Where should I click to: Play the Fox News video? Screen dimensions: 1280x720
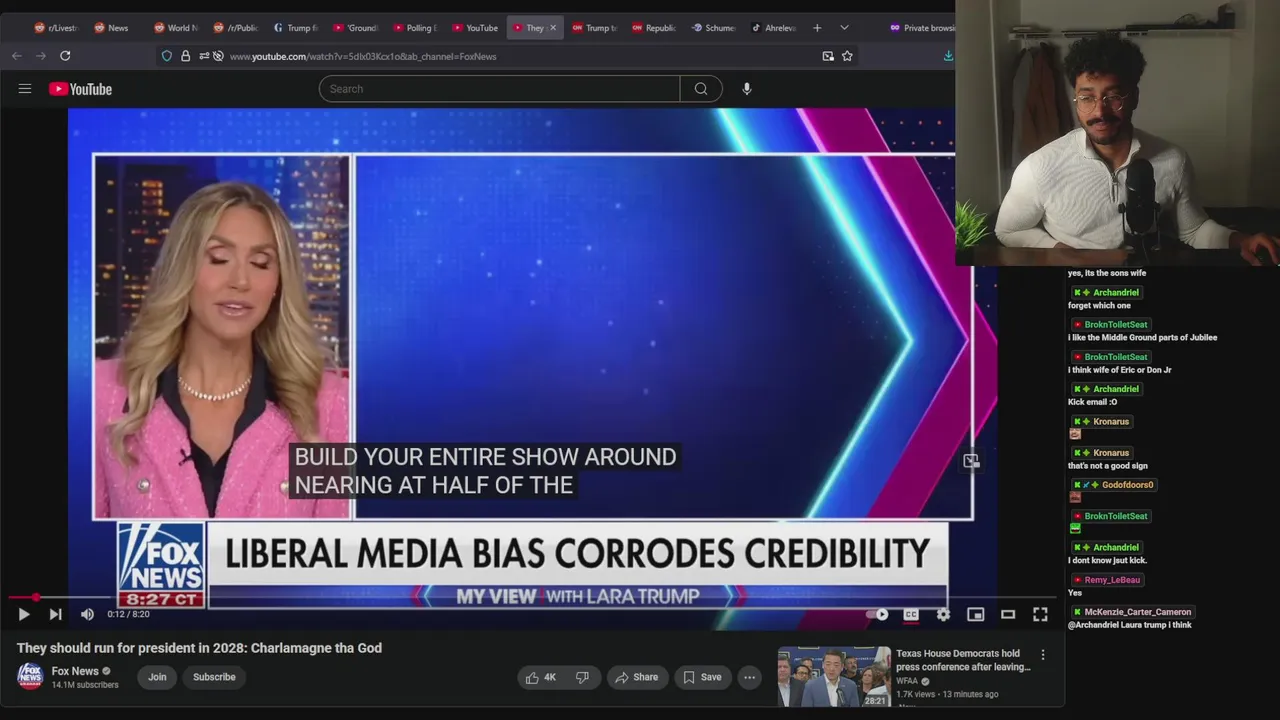24,614
